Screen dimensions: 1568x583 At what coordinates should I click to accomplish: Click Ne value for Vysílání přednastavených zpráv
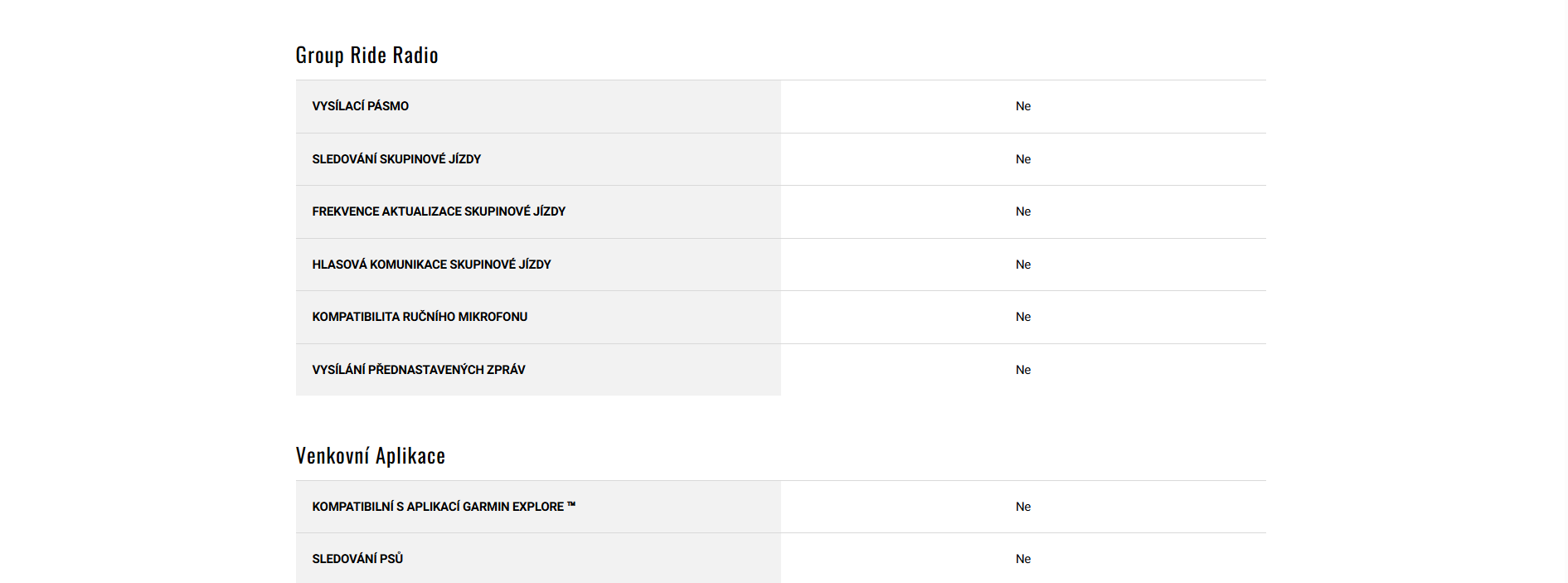click(x=1022, y=370)
